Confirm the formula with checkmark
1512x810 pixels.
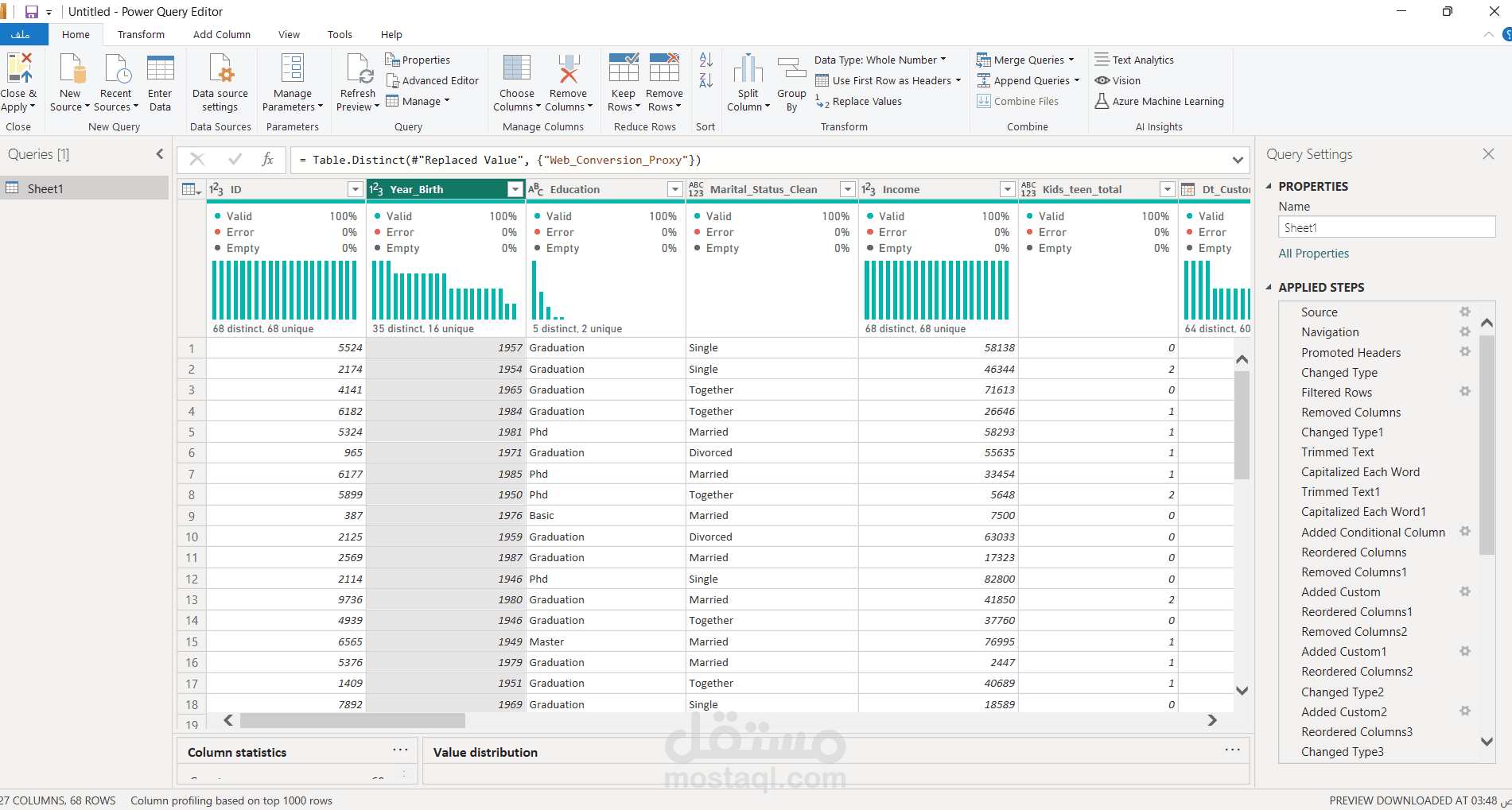click(x=235, y=160)
